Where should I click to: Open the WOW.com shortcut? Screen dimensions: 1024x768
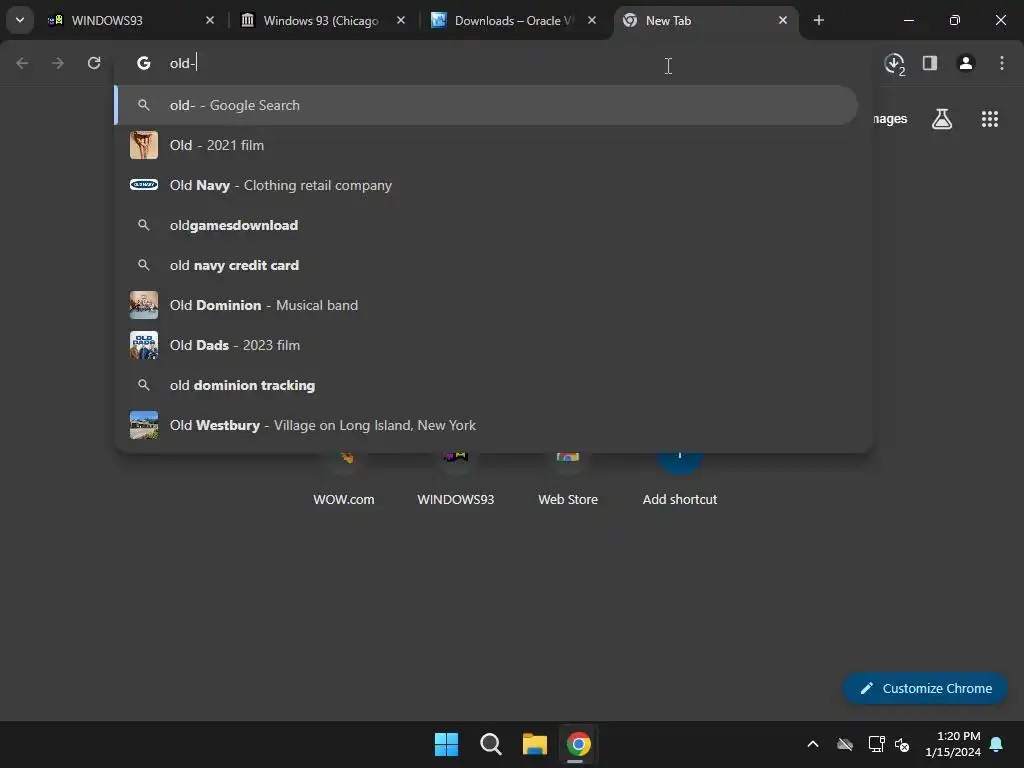point(344,480)
